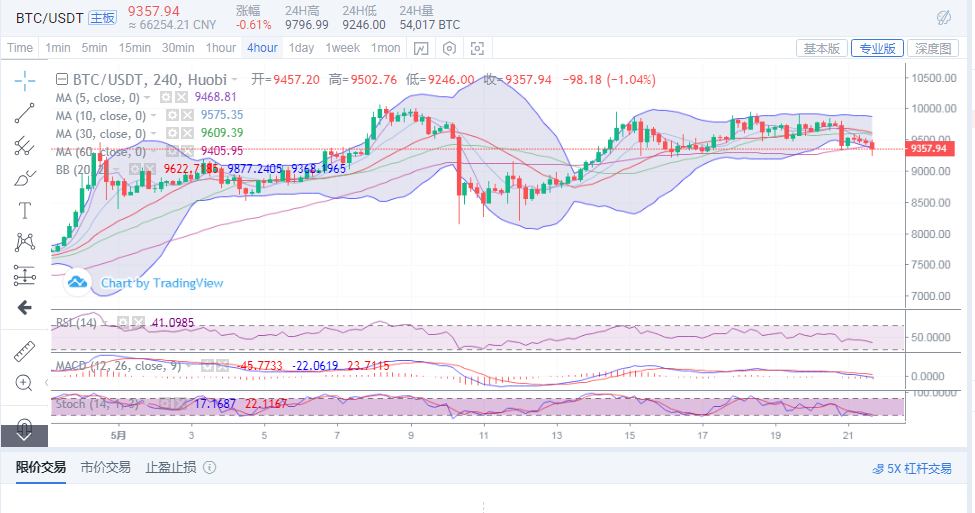The image size is (975, 513).
Task: Open chart settings hexagon icon
Action: (450, 48)
